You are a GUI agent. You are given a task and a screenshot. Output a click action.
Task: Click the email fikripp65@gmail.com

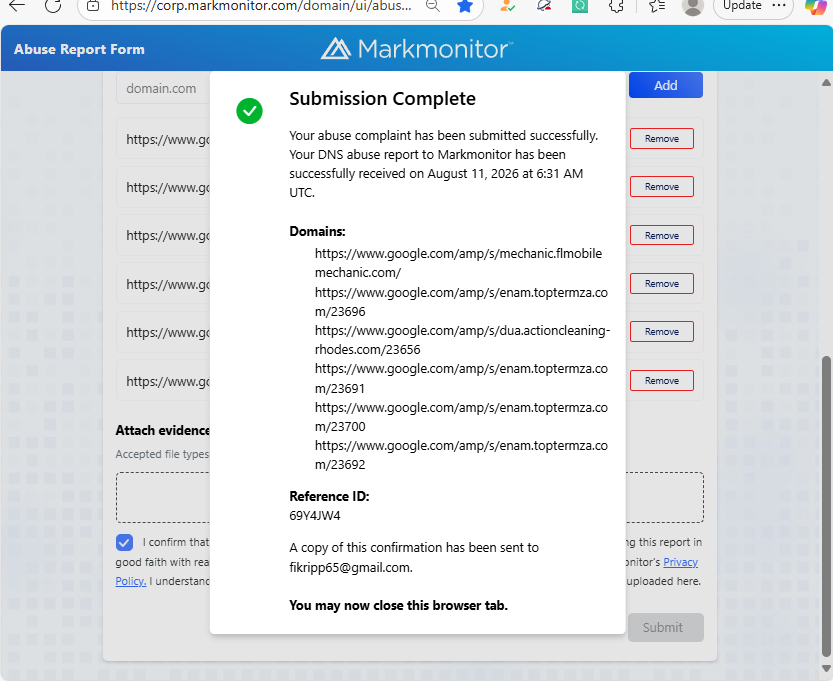[350, 567]
